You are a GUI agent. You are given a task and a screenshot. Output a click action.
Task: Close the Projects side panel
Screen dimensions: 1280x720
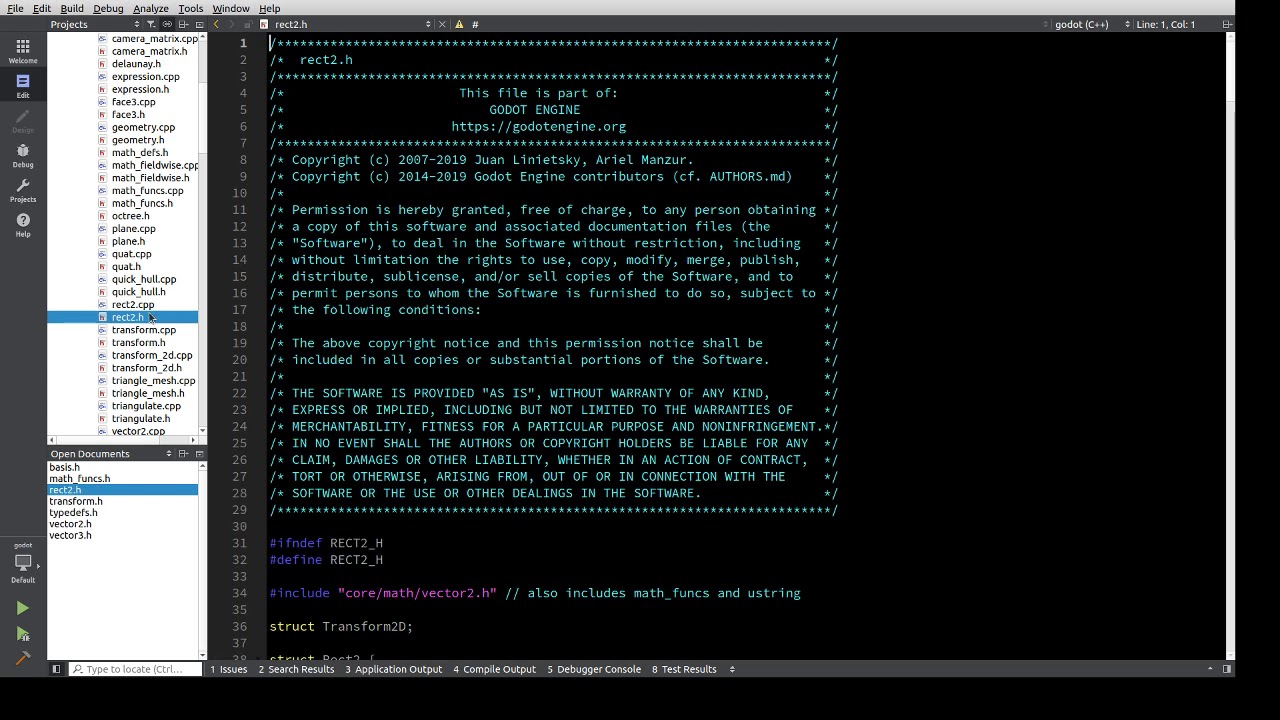pyautogui.click(x=199, y=24)
